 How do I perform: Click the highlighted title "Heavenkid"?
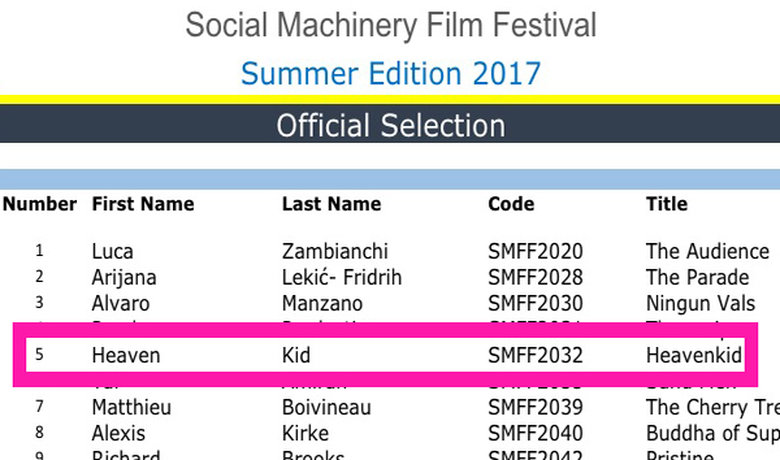694,355
